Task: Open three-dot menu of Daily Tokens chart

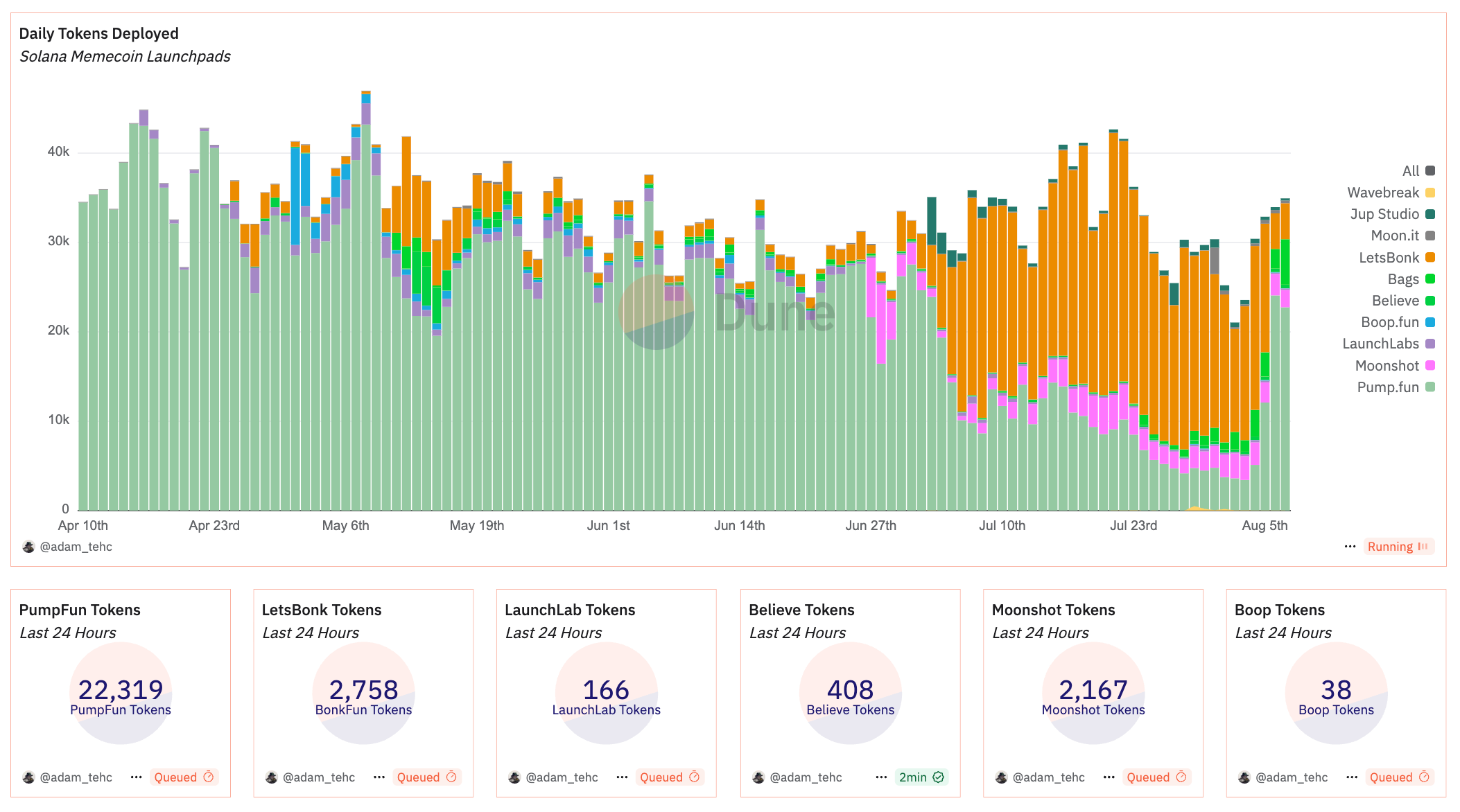Action: click(x=1350, y=547)
